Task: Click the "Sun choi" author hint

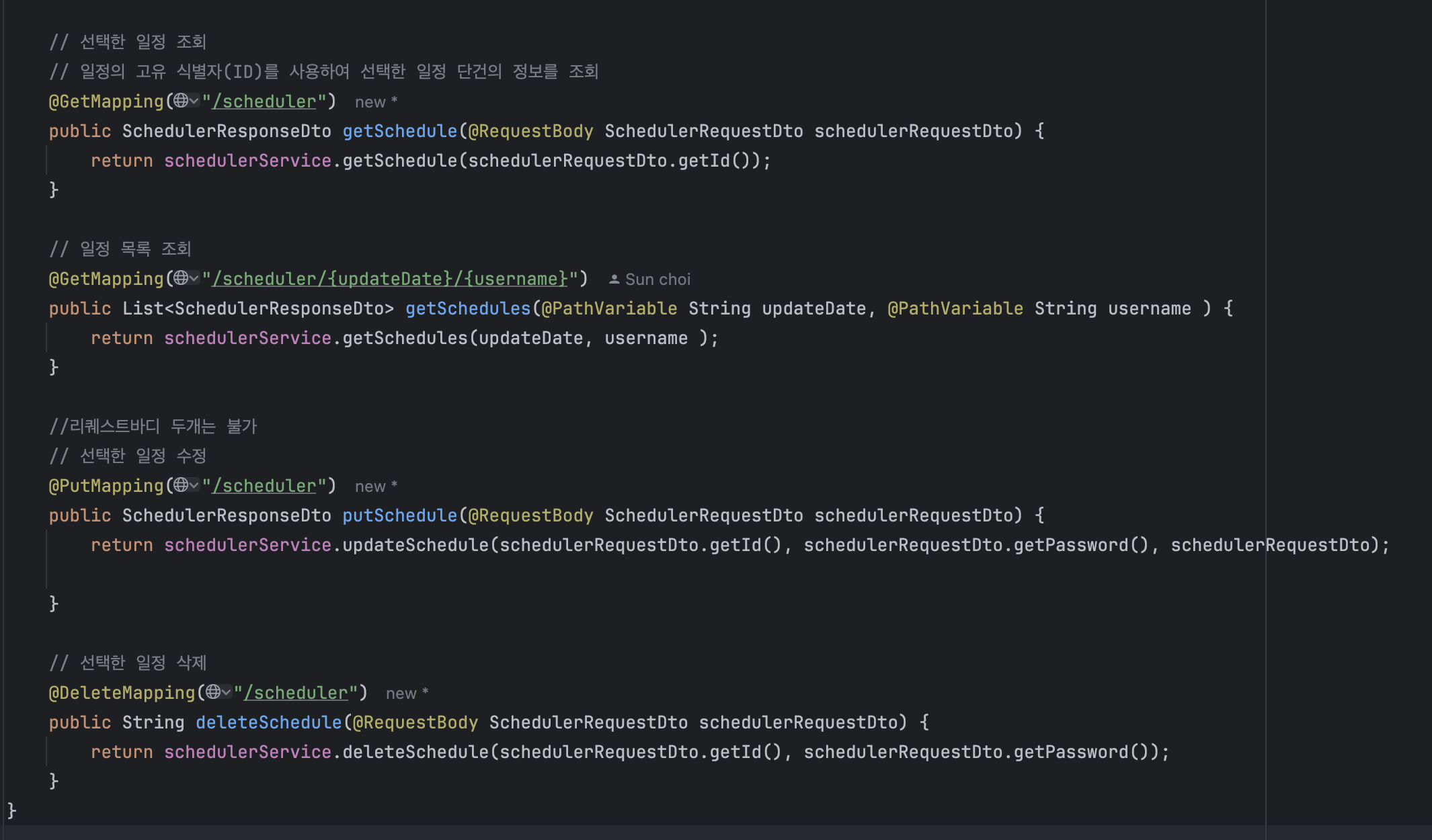Action: [x=658, y=280]
